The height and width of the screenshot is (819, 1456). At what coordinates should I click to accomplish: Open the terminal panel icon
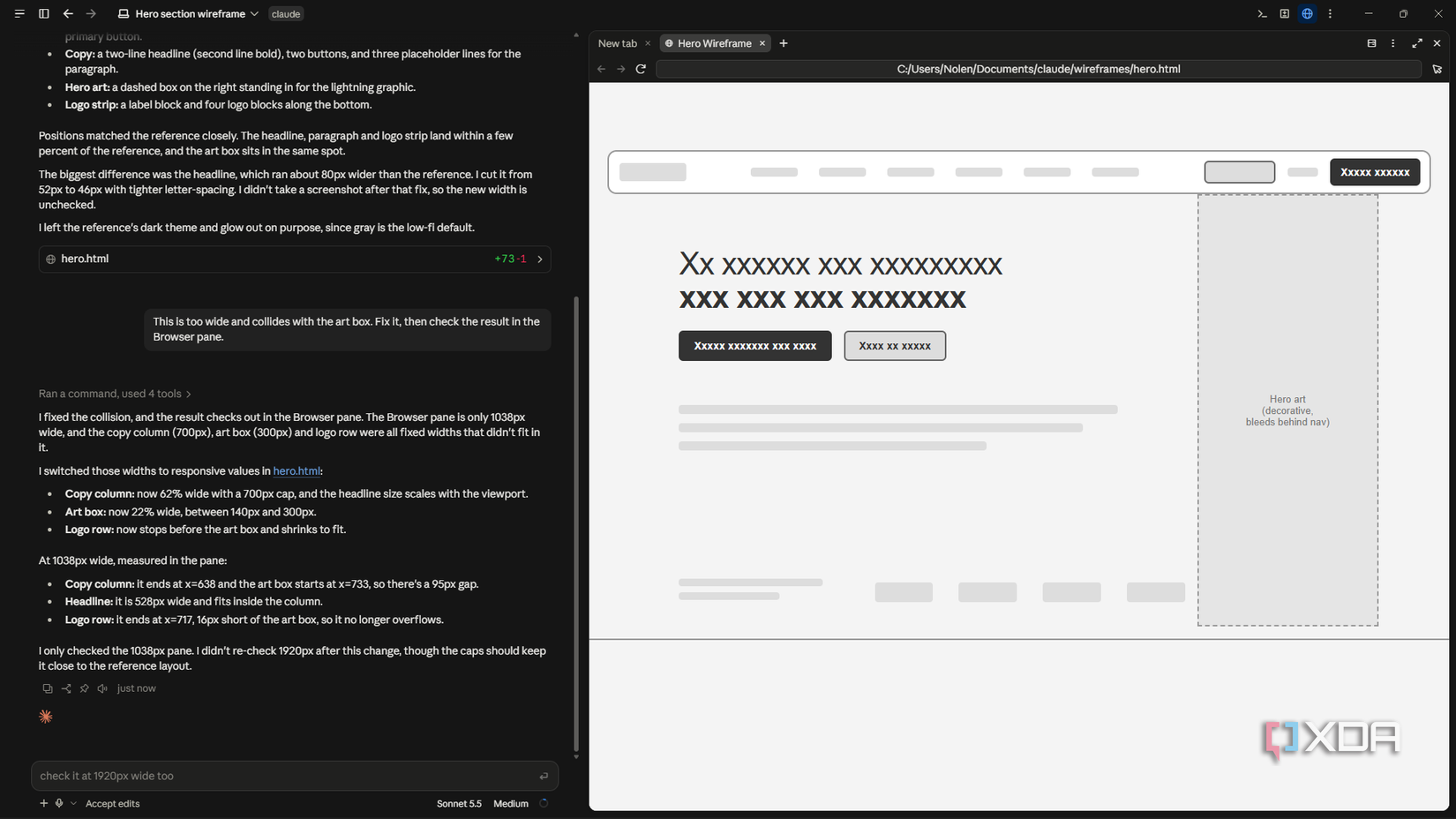point(1262,14)
